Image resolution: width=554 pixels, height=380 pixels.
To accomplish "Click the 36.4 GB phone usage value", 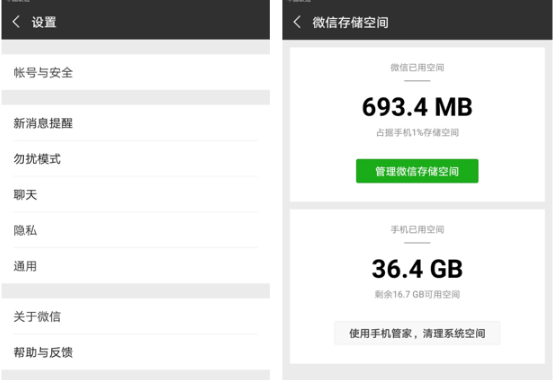I will (417, 269).
